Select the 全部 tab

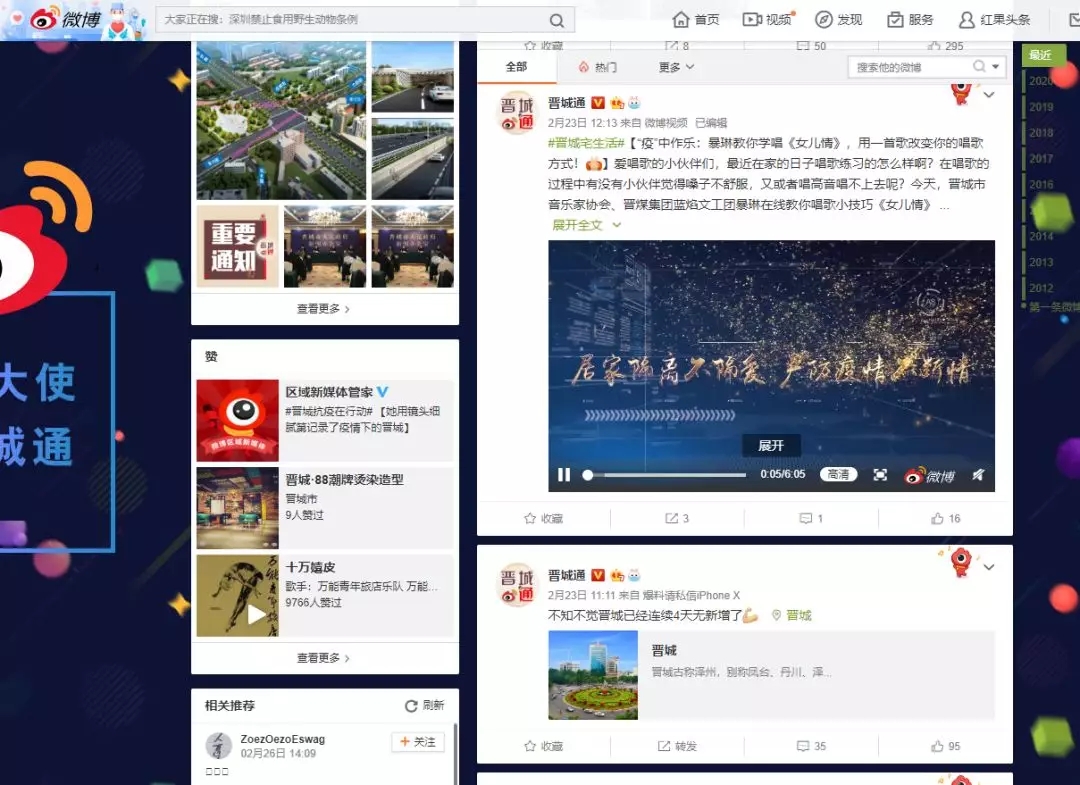click(x=517, y=67)
